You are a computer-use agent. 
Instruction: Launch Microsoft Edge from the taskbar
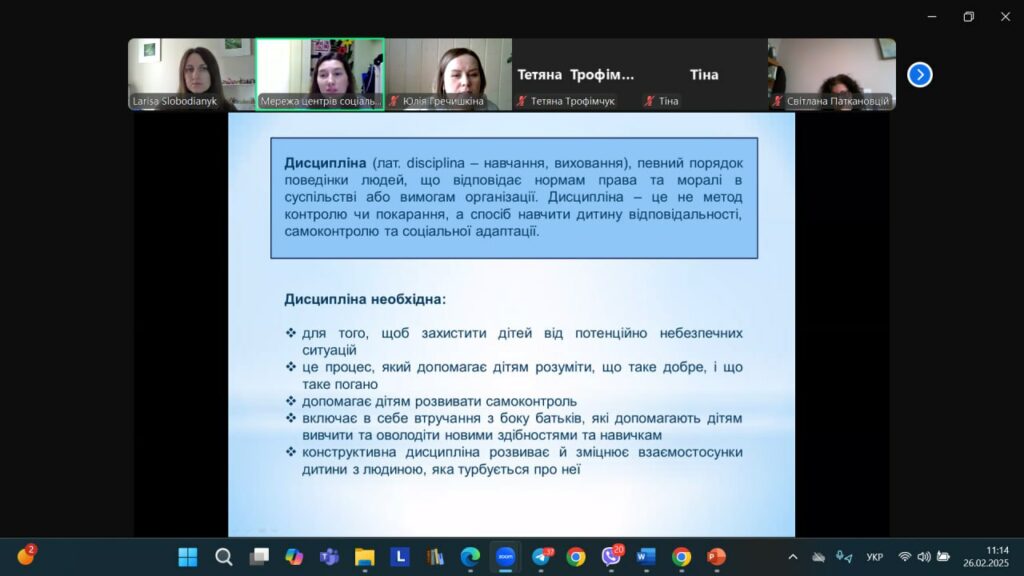tap(470, 557)
